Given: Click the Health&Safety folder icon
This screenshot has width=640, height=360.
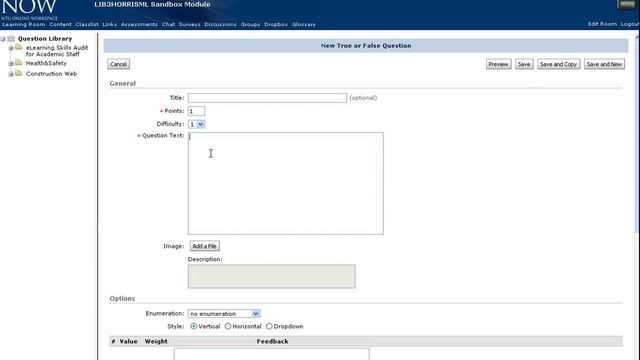Looking at the screenshot, I should 18,63.
